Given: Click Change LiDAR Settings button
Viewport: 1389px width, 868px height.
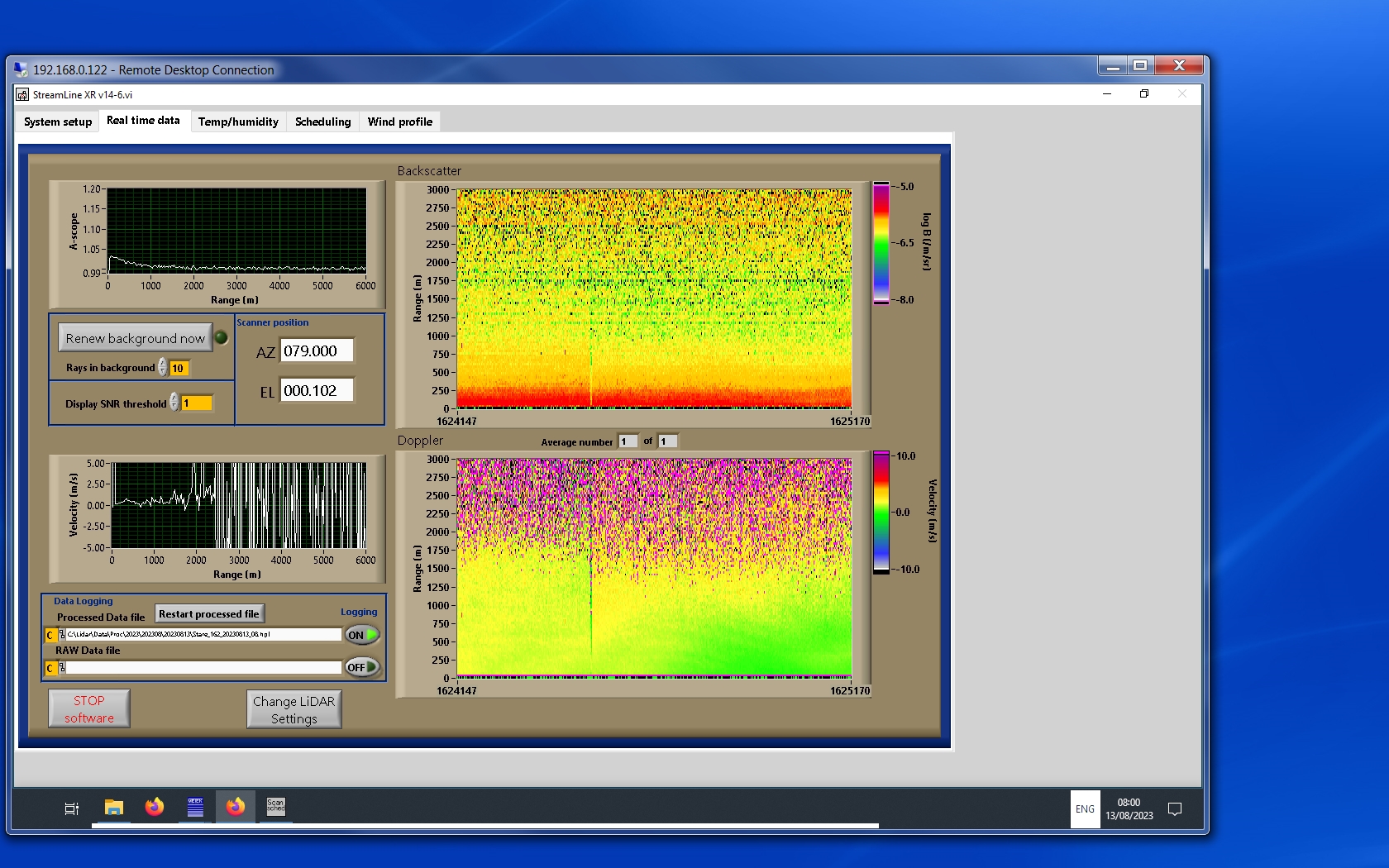Looking at the screenshot, I should click(294, 709).
